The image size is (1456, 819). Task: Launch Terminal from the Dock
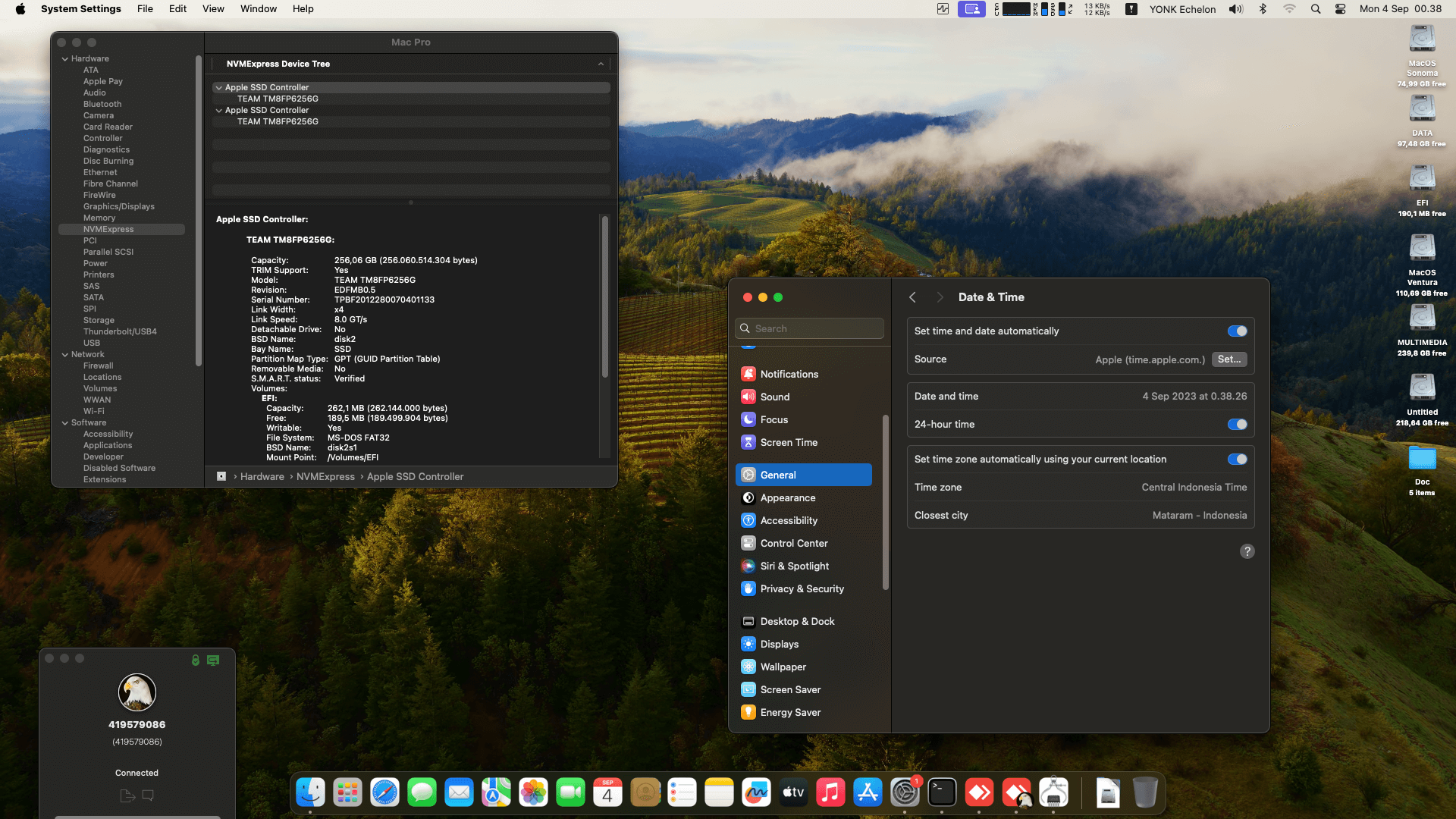pos(942,793)
